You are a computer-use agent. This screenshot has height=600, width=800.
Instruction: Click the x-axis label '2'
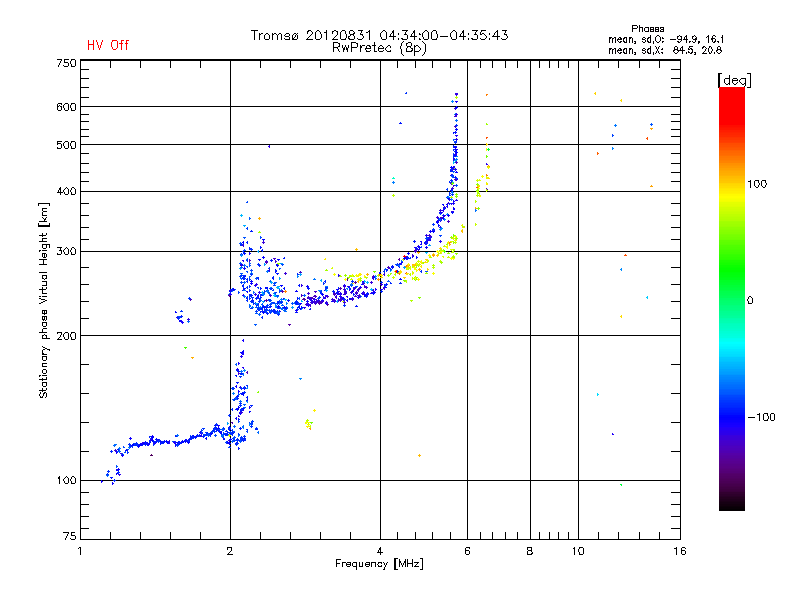[x=230, y=551]
